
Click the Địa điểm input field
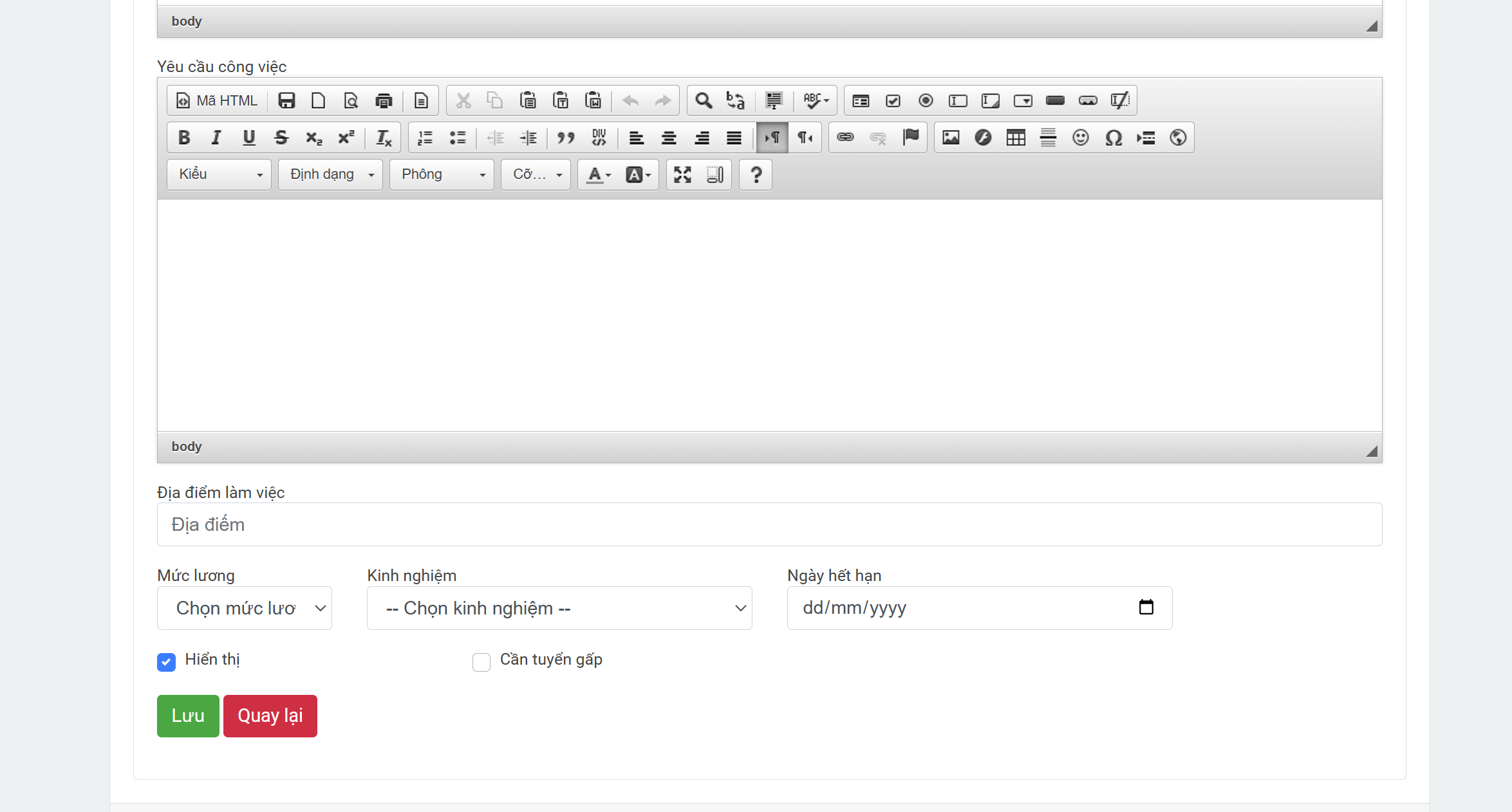point(769,524)
